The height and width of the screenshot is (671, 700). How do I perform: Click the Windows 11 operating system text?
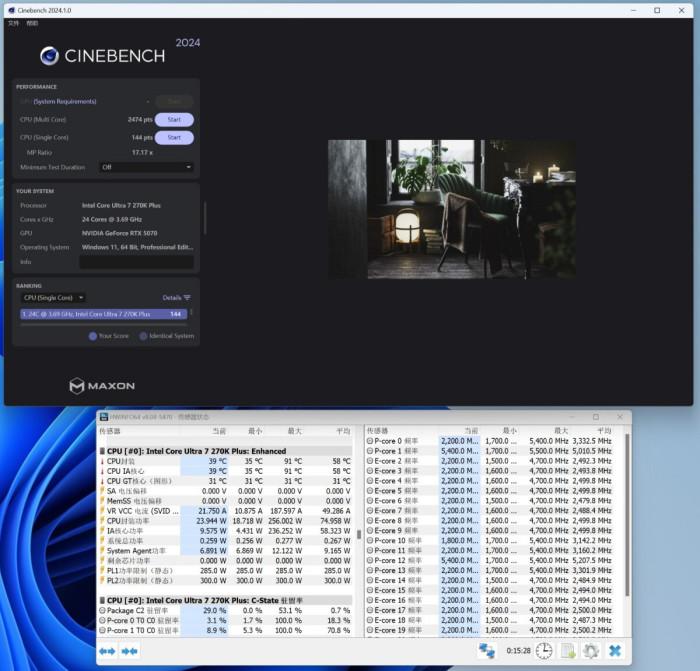[x=137, y=247]
